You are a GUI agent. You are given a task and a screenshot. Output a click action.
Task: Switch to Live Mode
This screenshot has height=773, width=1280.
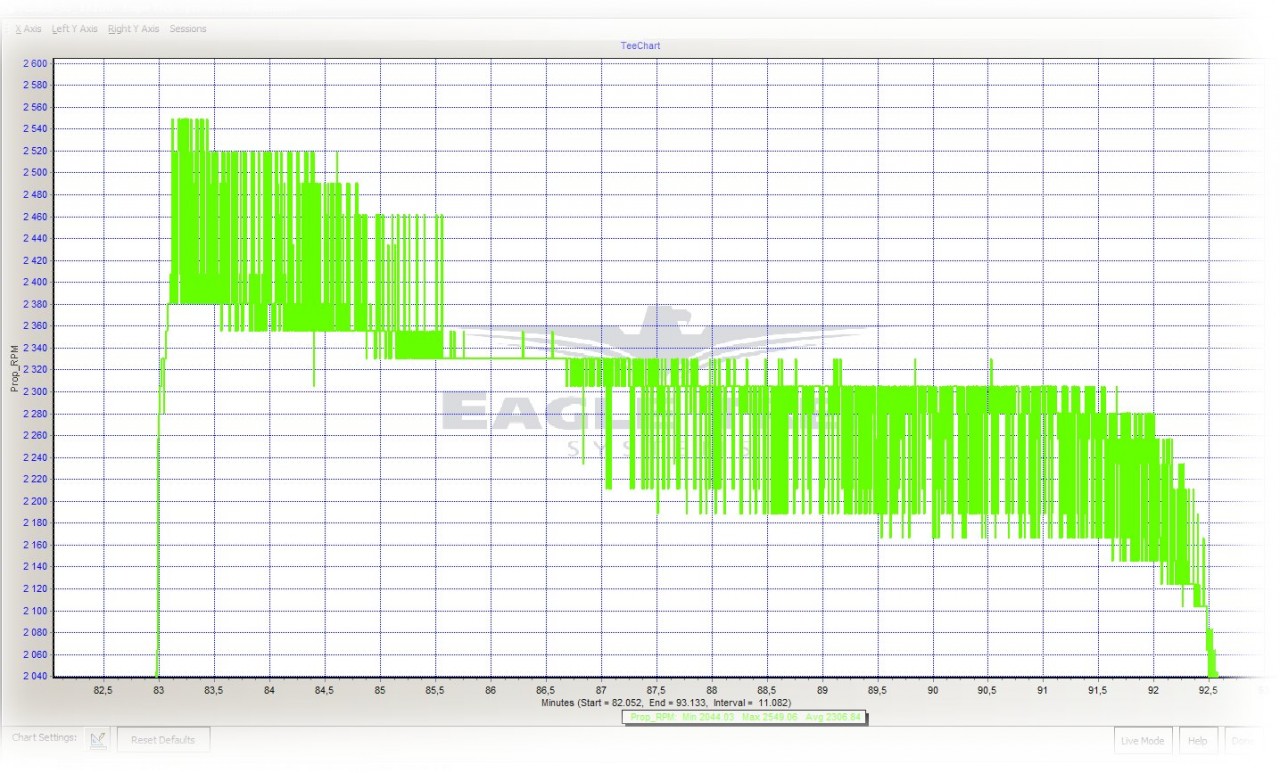[x=1144, y=741]
